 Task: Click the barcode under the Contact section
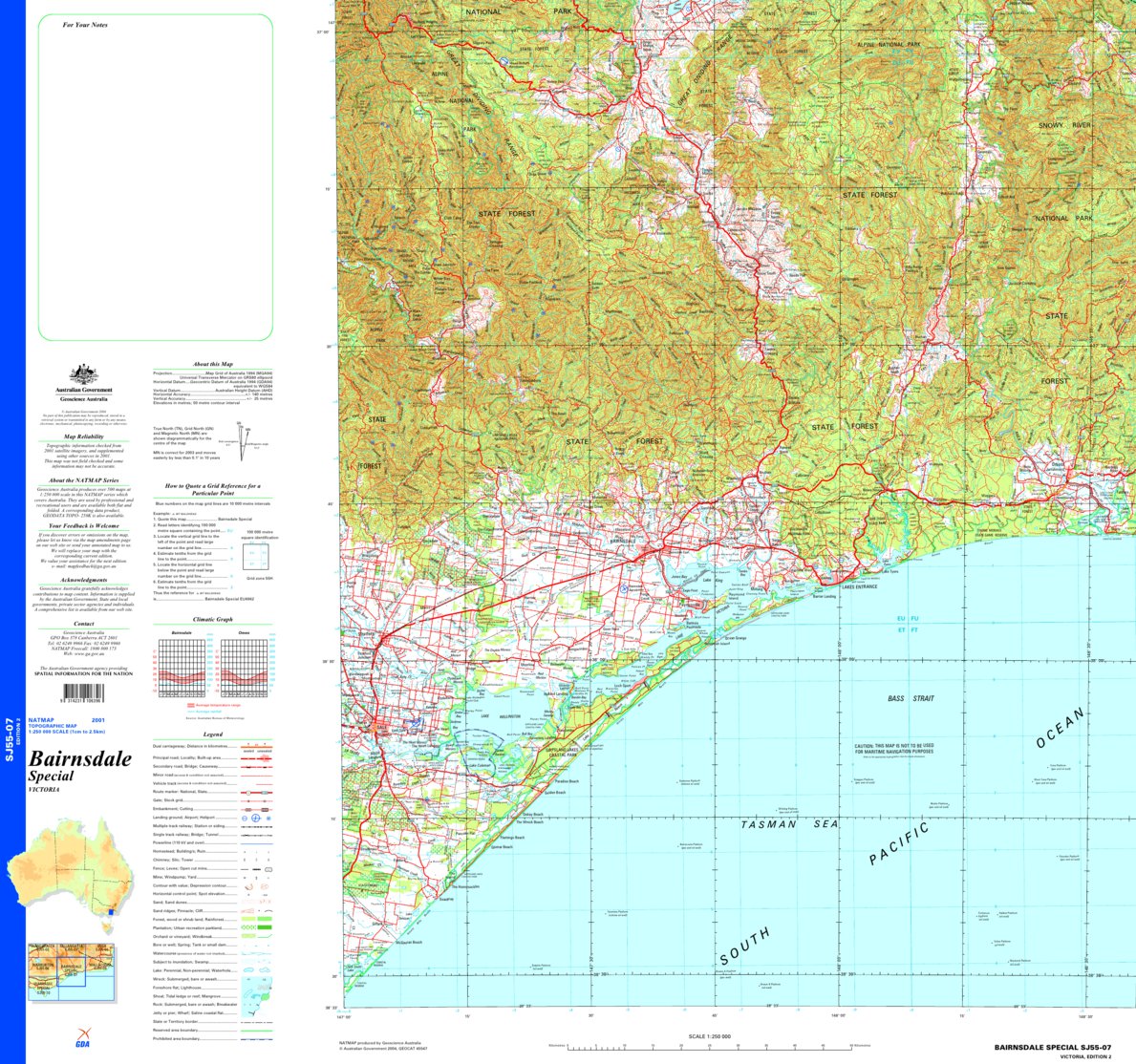click(83, 692)
